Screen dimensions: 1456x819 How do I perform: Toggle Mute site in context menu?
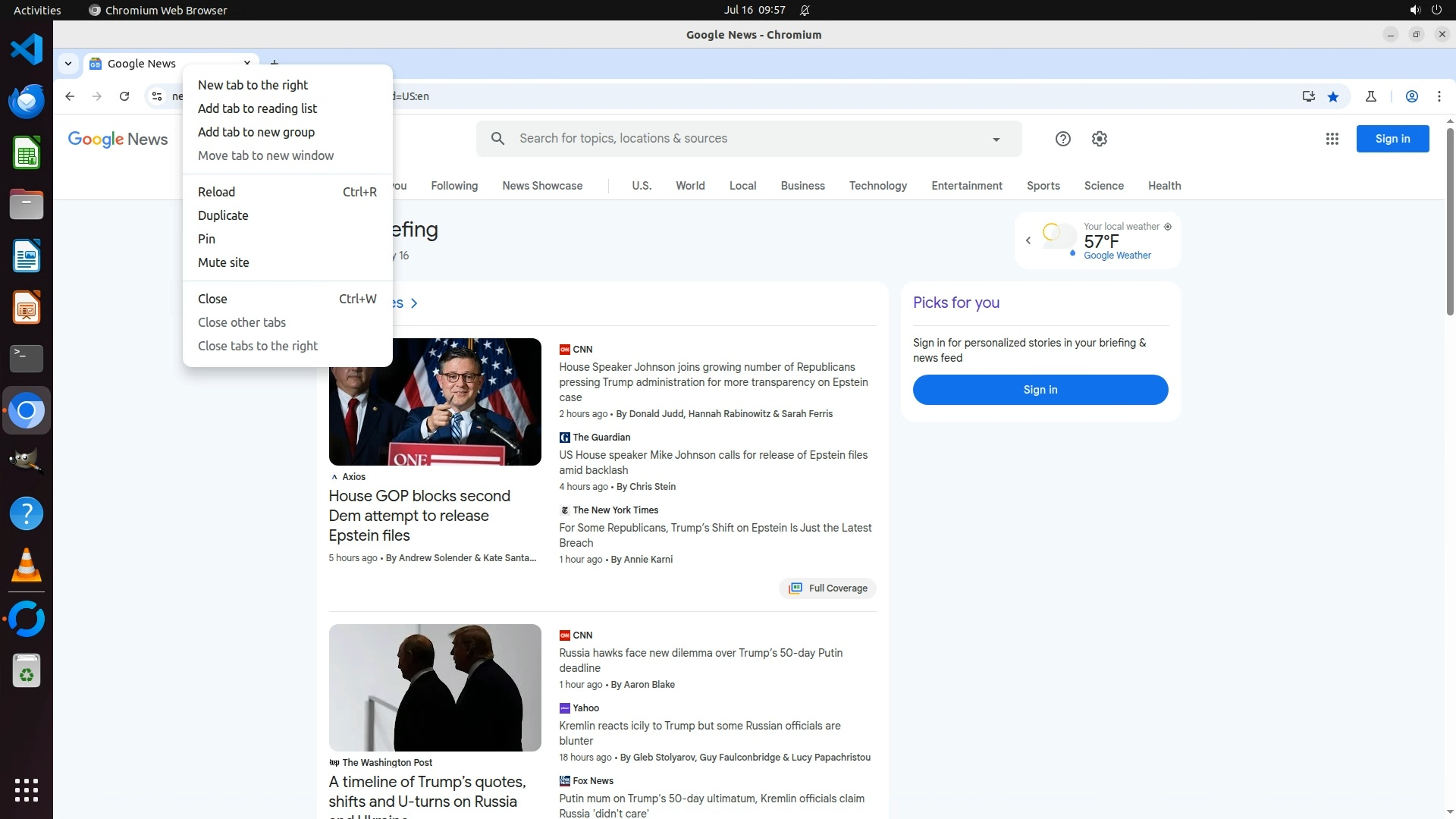tap(223, 262)
